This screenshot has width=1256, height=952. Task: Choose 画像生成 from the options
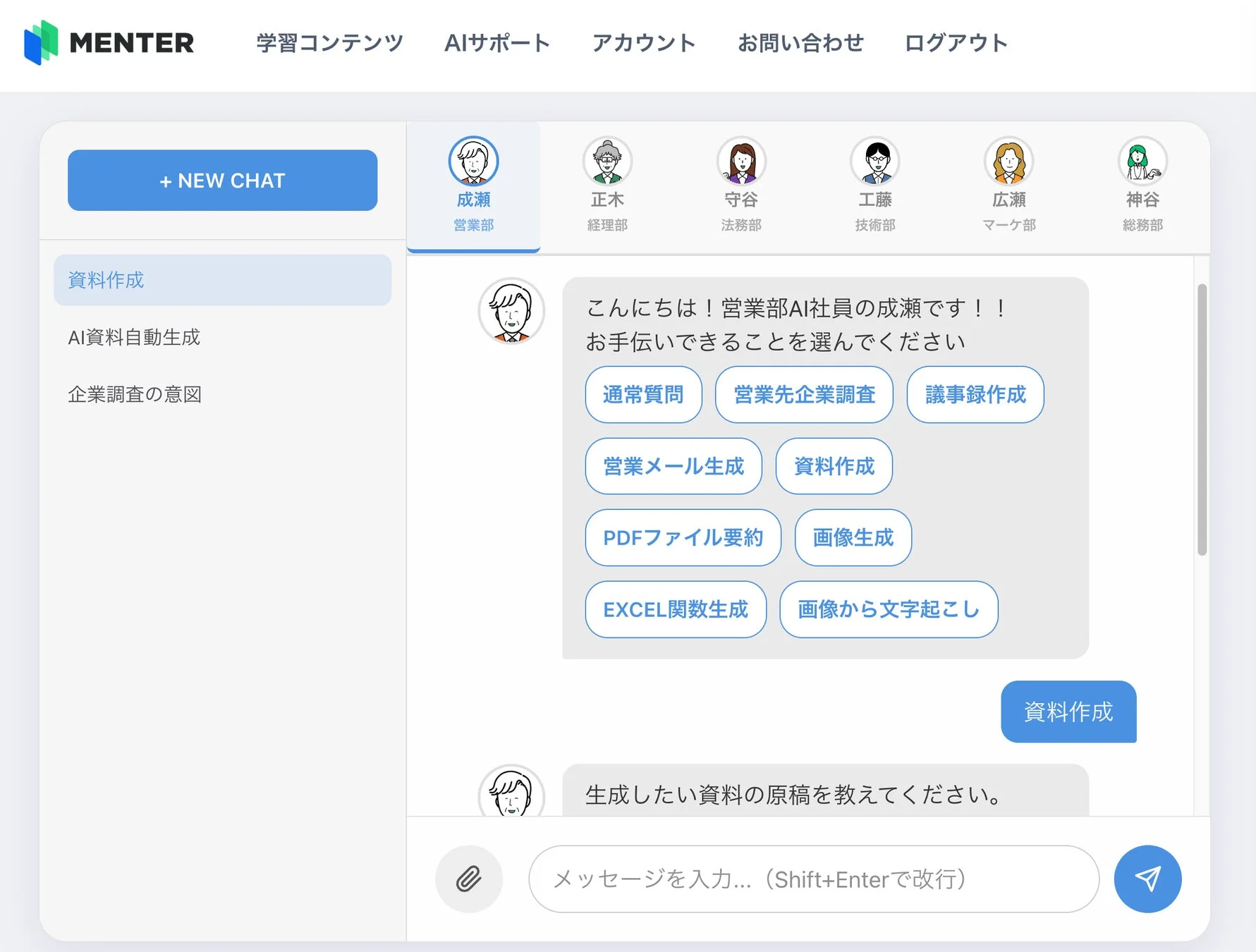coord(853,538)
